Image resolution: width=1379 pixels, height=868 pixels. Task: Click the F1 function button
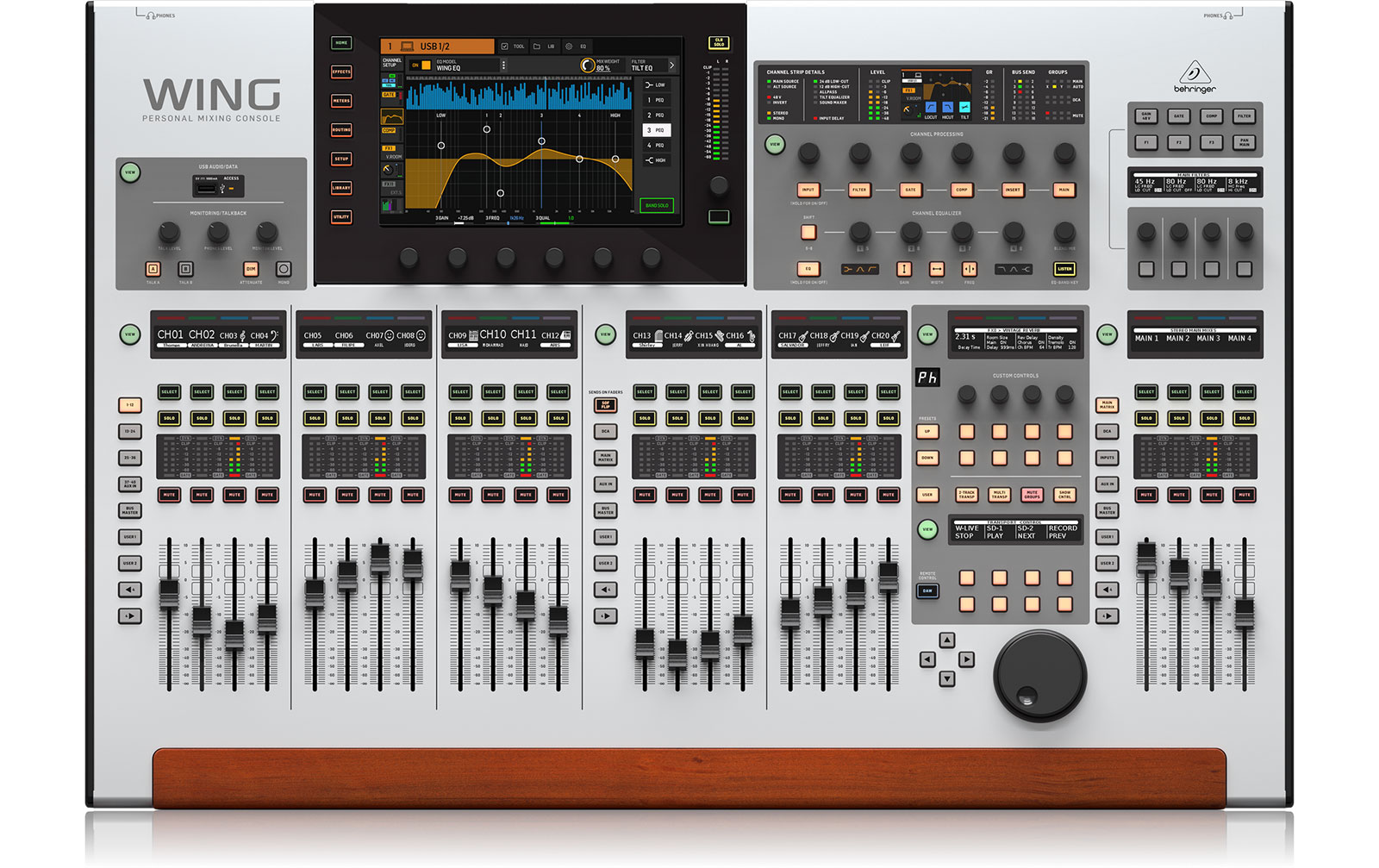point(1146,142)
